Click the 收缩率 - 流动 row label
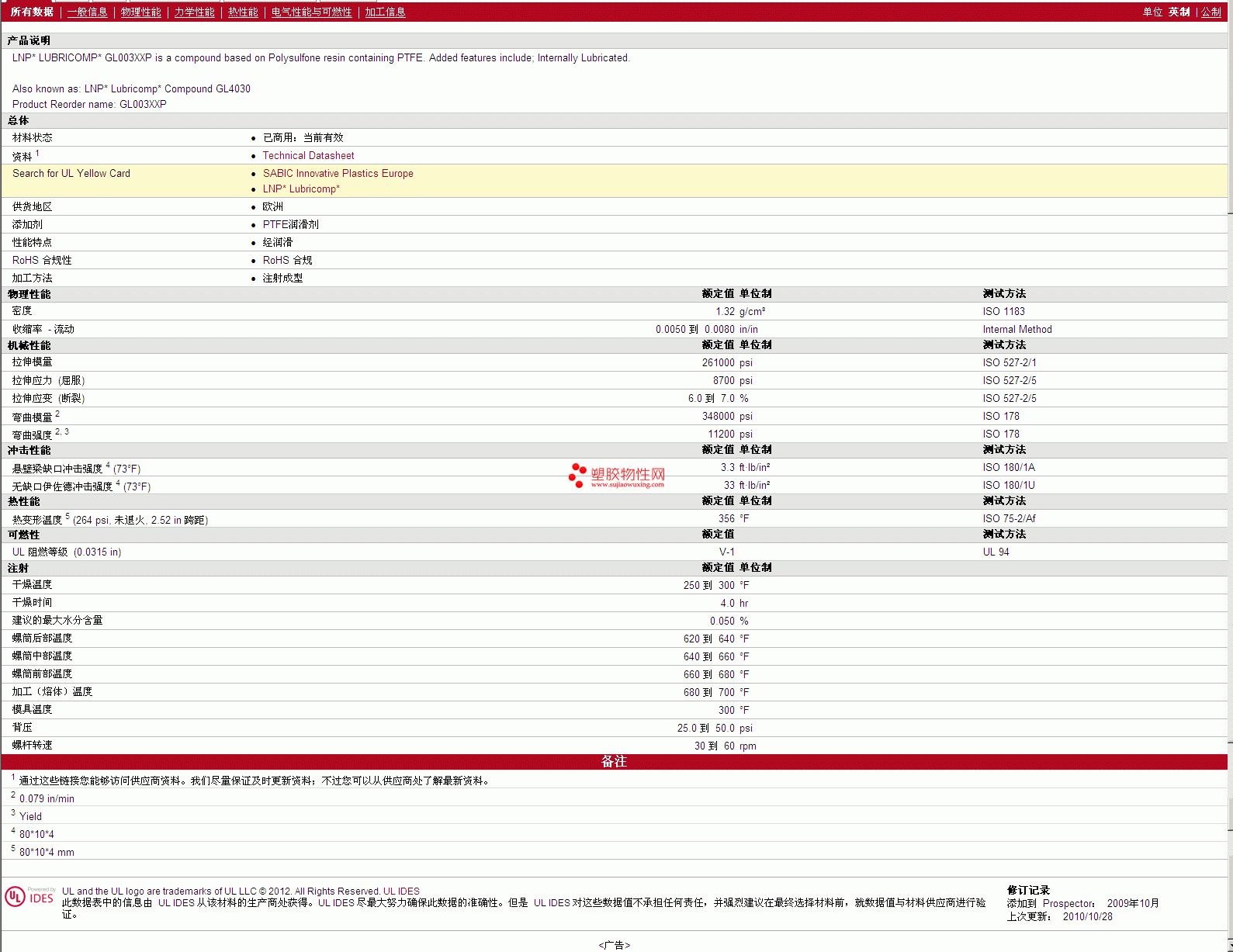 point(43,330)
